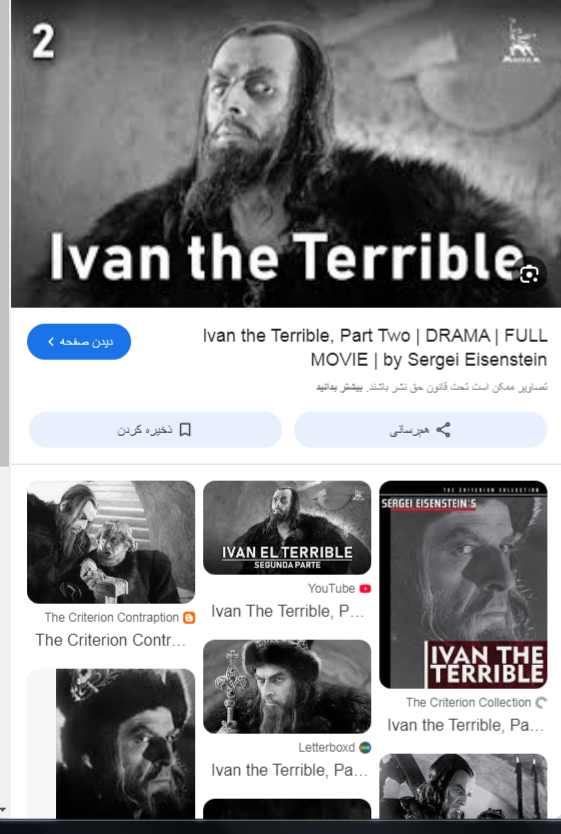Image resolution: width=561 pixels, height=834 pixels.
Task: Click the share icon in the share button
Action: click(443, 430)
